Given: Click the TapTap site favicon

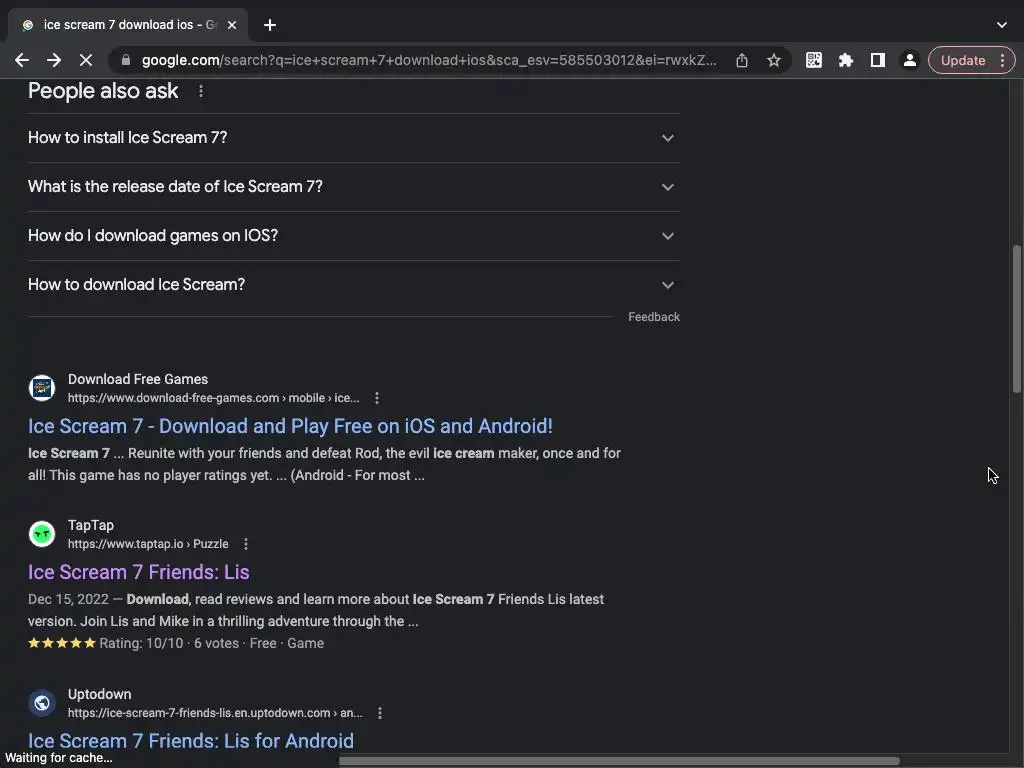Looking at the screenshot, I should click(42, 534).
